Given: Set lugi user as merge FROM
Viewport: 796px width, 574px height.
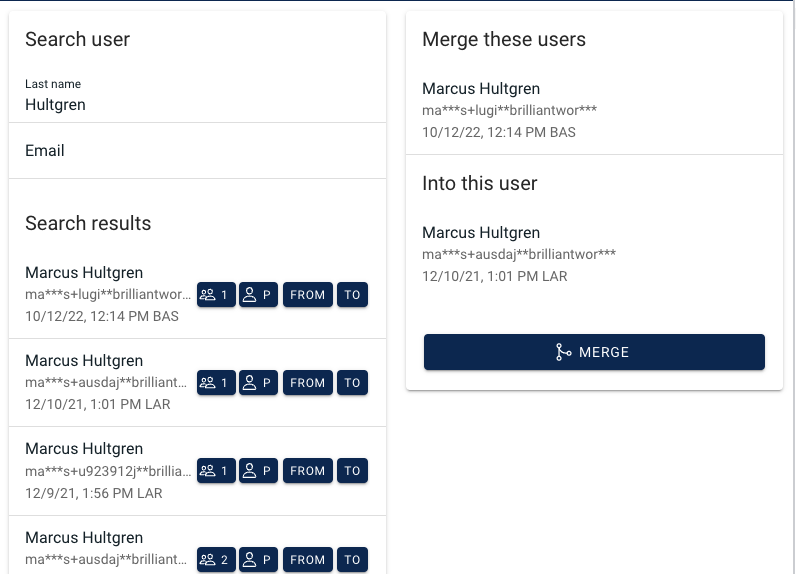Looking at the screenshot, I should coord(308,295).
